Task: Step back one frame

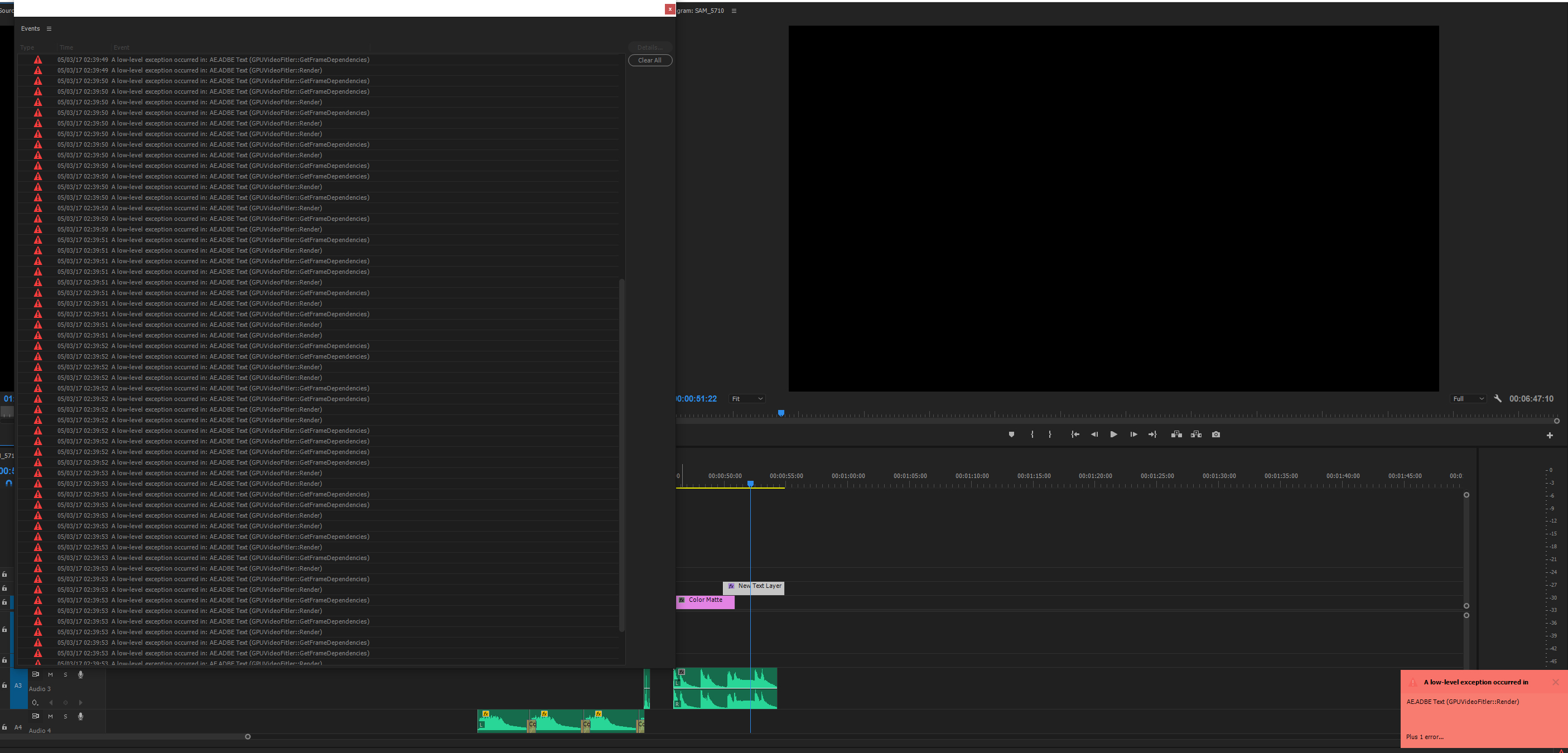Action: pyautogui.click(x=1094, y=435)
